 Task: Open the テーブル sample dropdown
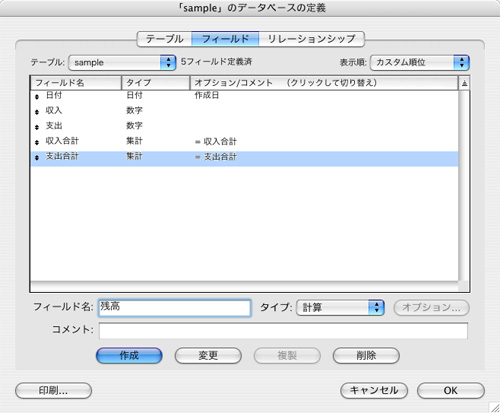coord(122,62)
